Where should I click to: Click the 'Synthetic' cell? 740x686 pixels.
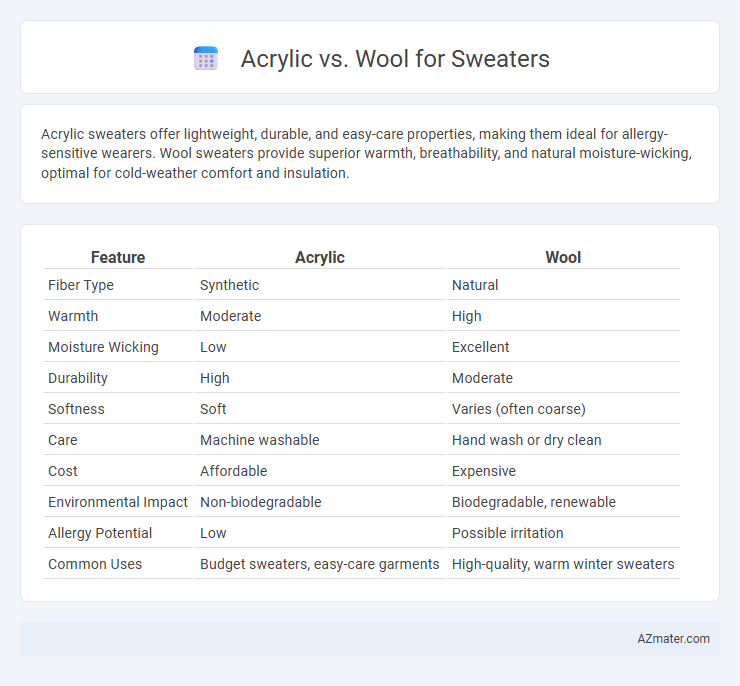[229, 285]
